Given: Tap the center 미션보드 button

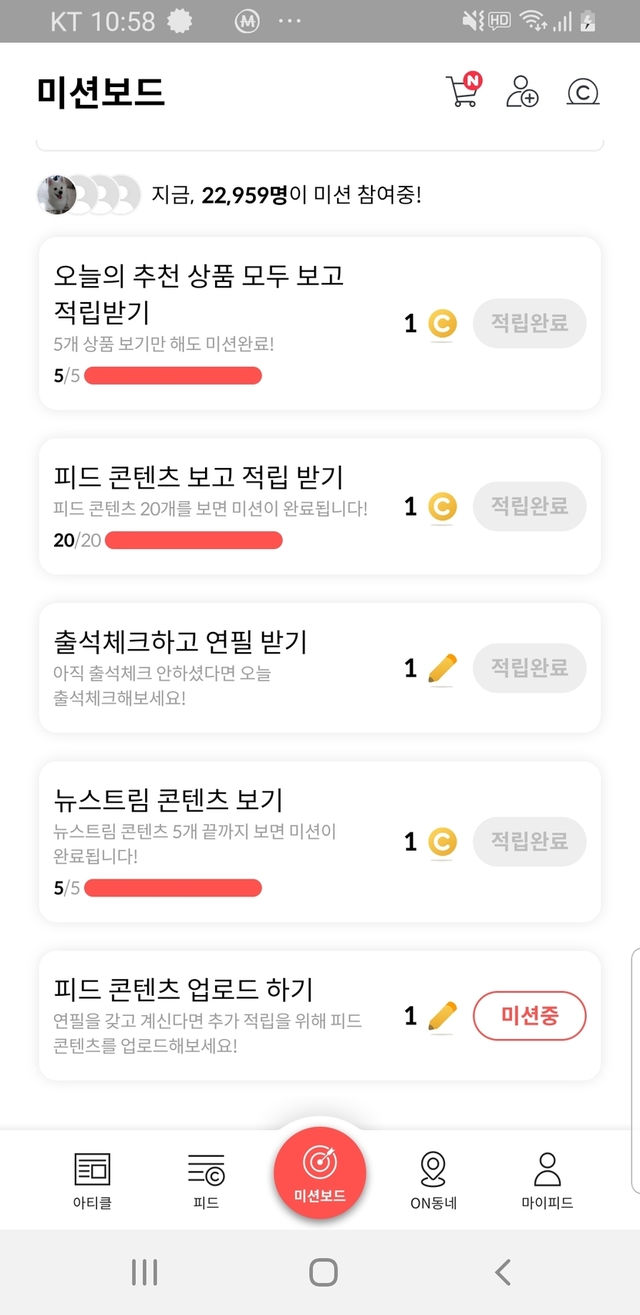Looking at the screenshot, I should pyautogui.click(x=320, y=1171).
